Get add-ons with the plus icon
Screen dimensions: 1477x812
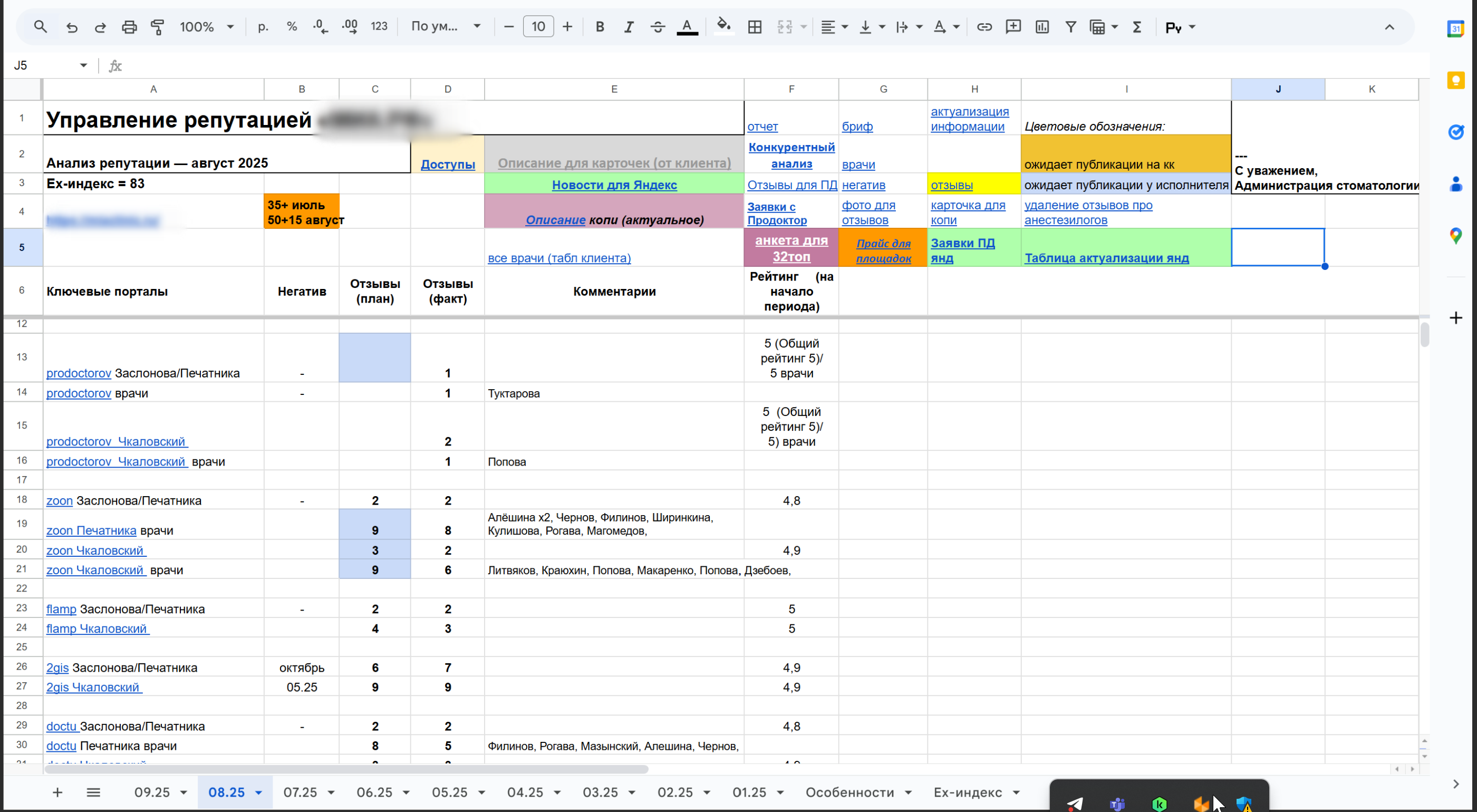(x=1455, y=317)
